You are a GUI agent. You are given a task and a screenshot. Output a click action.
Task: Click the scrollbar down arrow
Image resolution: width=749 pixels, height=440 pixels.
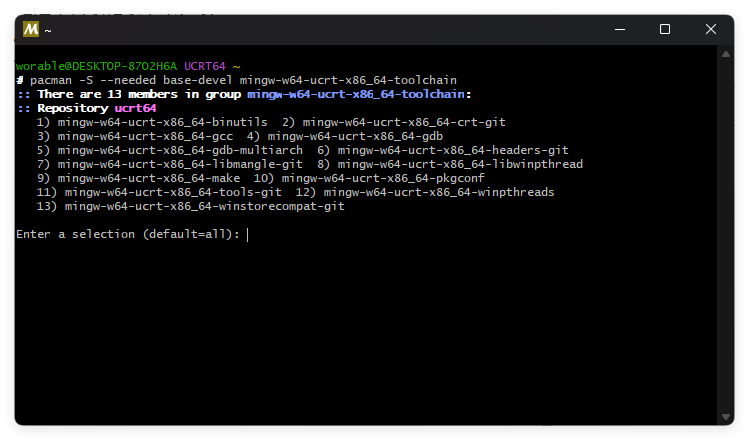(727, 416)
